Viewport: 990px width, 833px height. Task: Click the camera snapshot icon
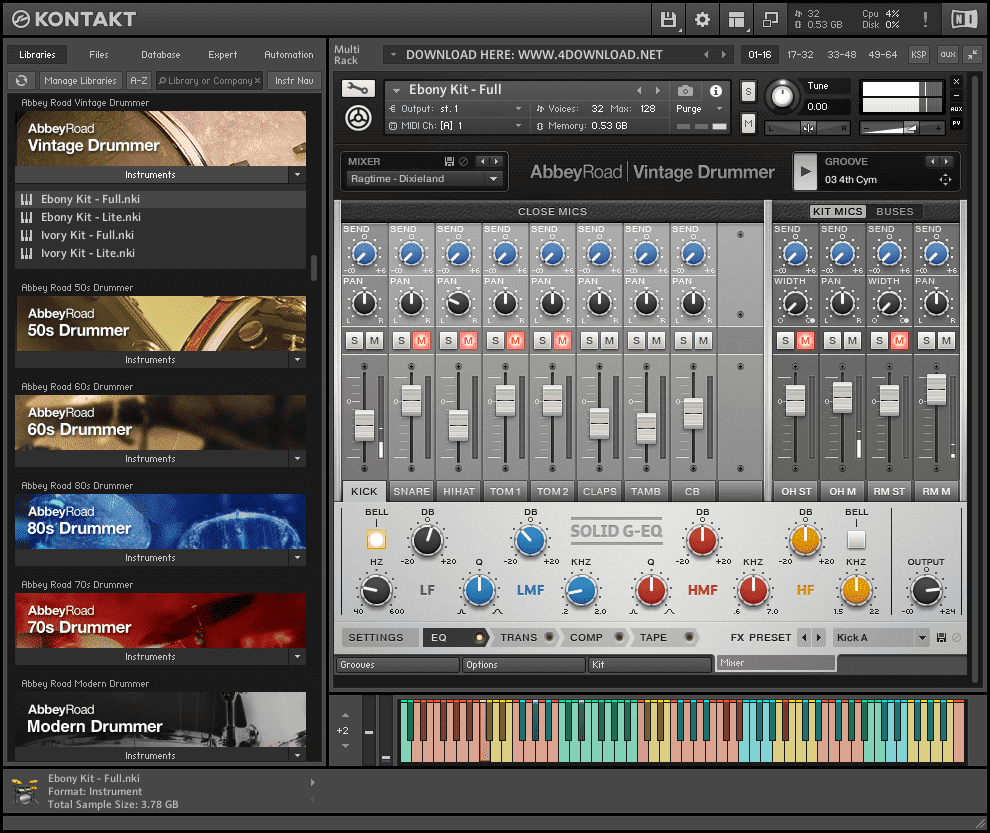[x=685, y=90]
